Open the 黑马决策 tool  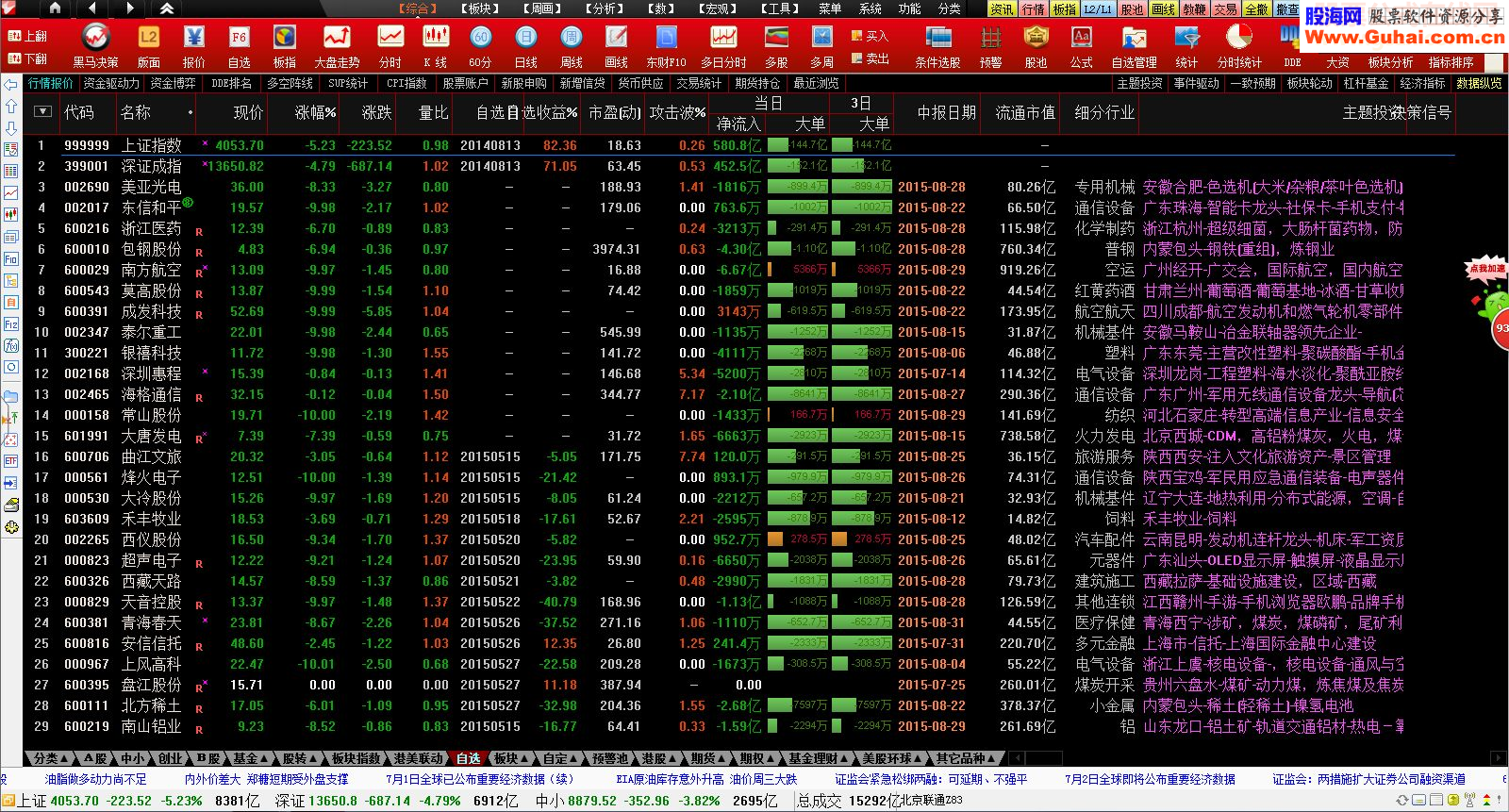(x=95, y=45)
